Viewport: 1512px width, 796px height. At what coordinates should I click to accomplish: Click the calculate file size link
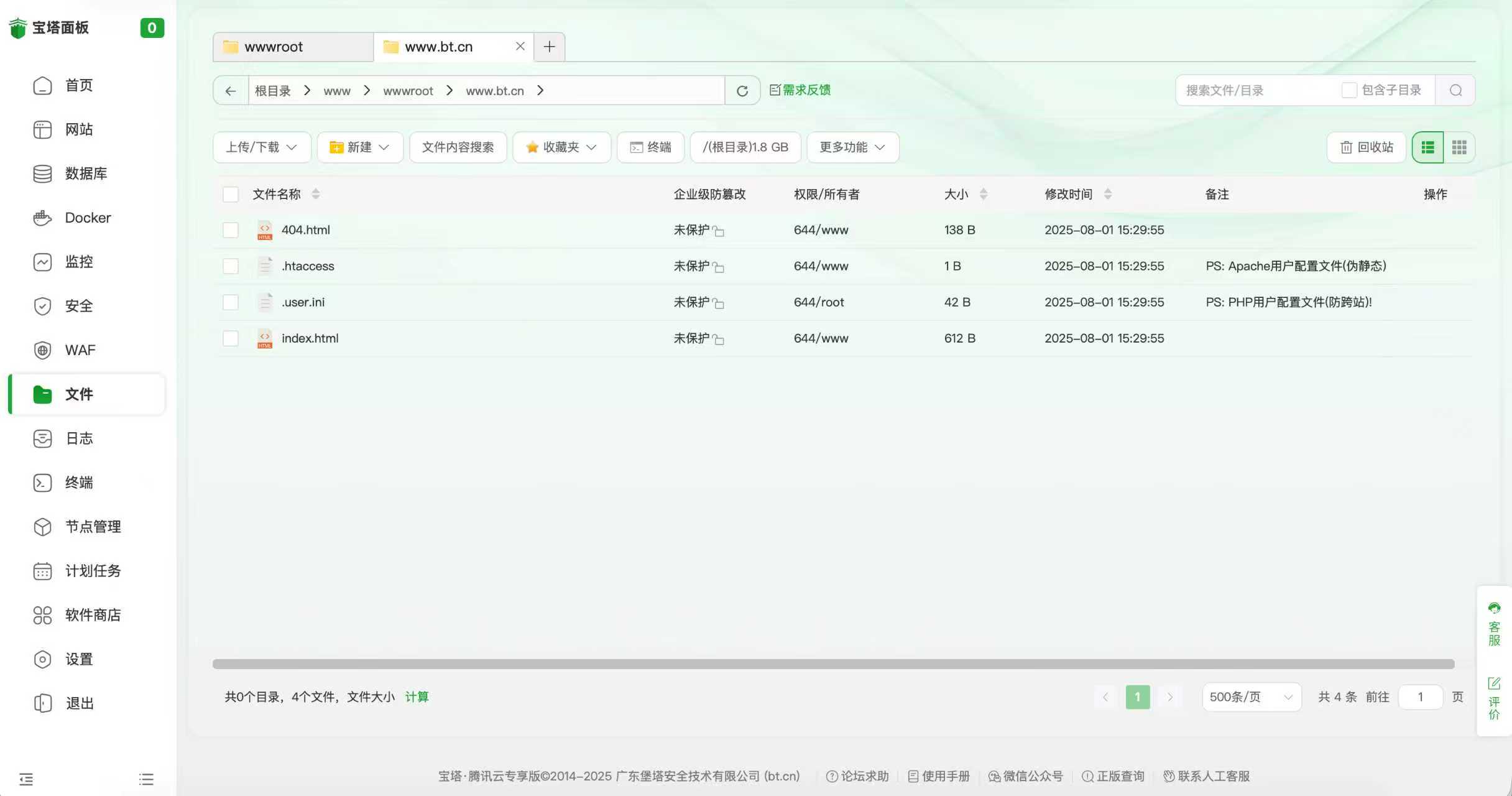[x=417, y=697]
